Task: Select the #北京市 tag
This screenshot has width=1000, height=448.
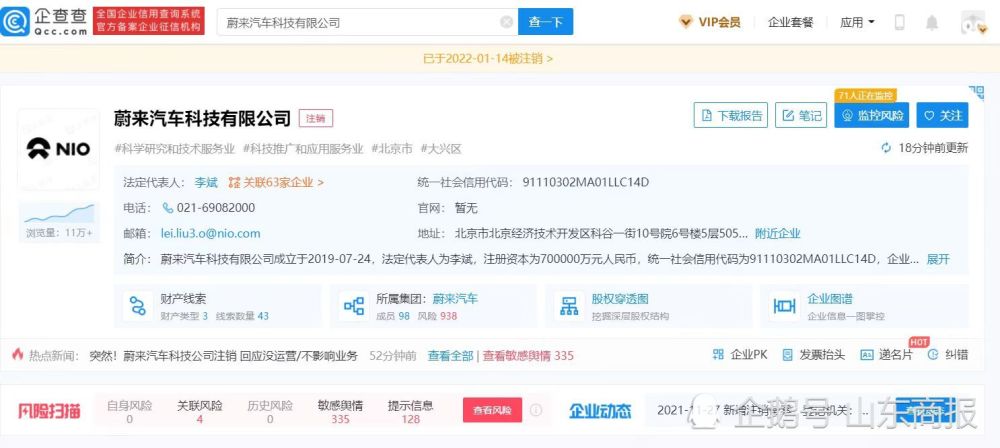Action: 392,149
